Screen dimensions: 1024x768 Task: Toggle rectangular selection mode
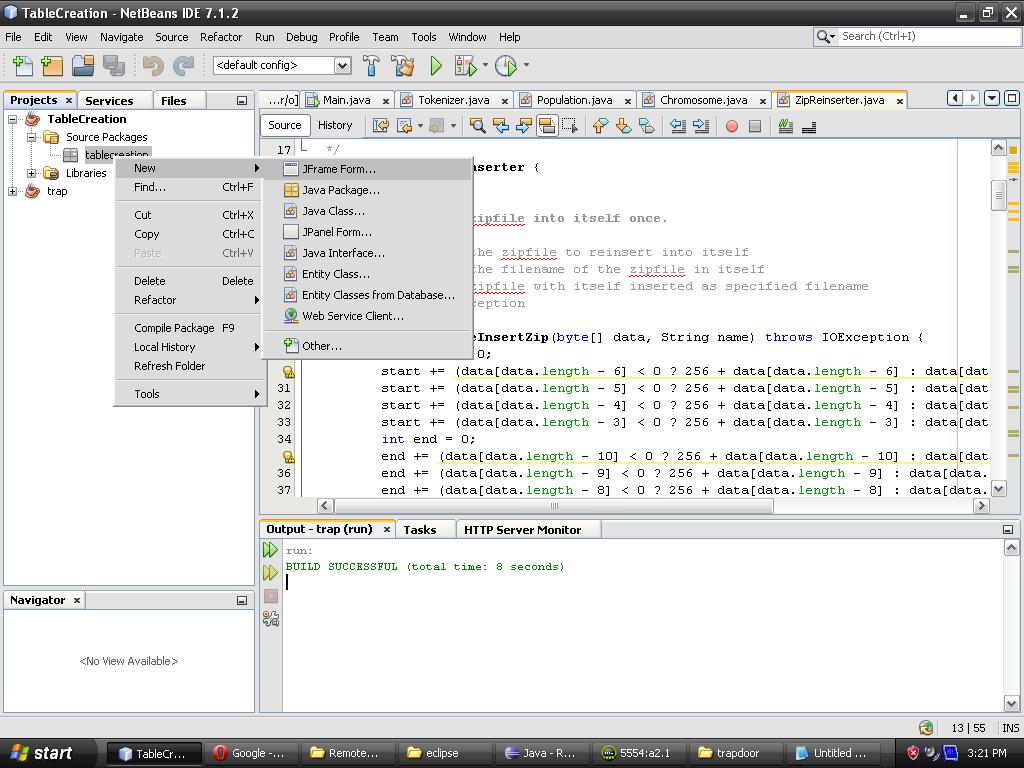click(x=570, y=125)
